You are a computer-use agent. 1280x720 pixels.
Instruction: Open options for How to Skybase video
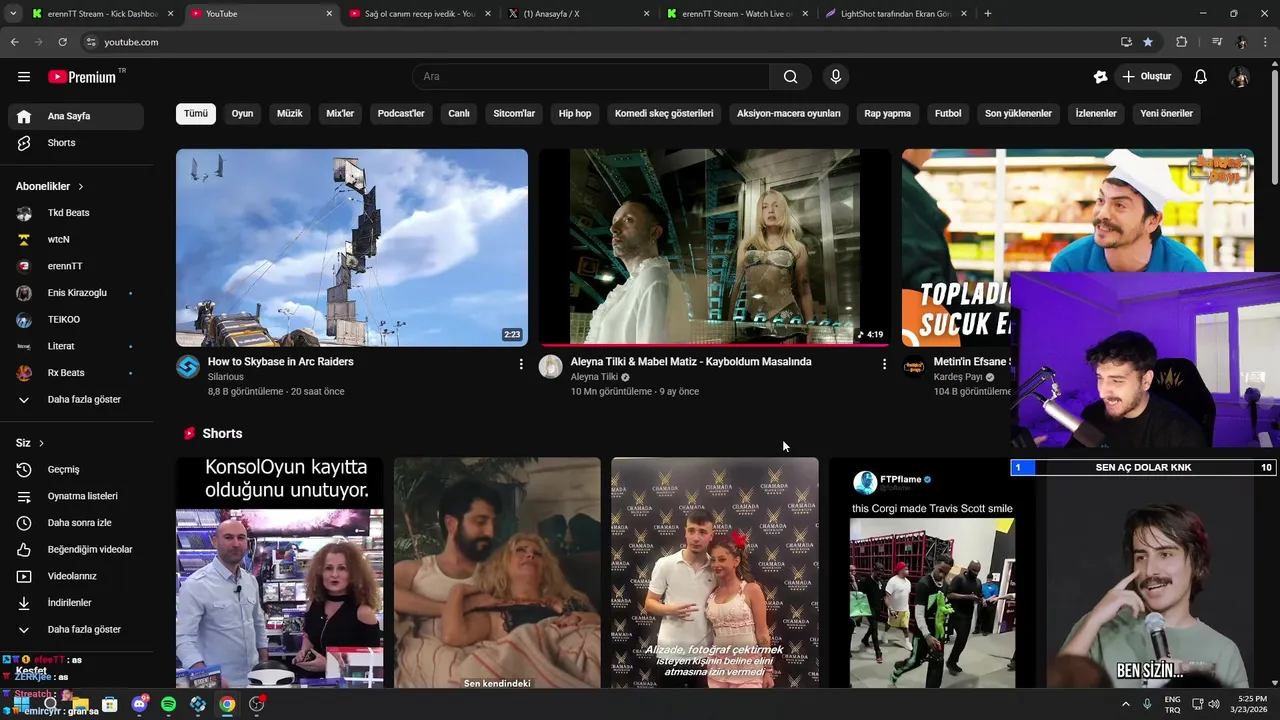coord(521,364)
